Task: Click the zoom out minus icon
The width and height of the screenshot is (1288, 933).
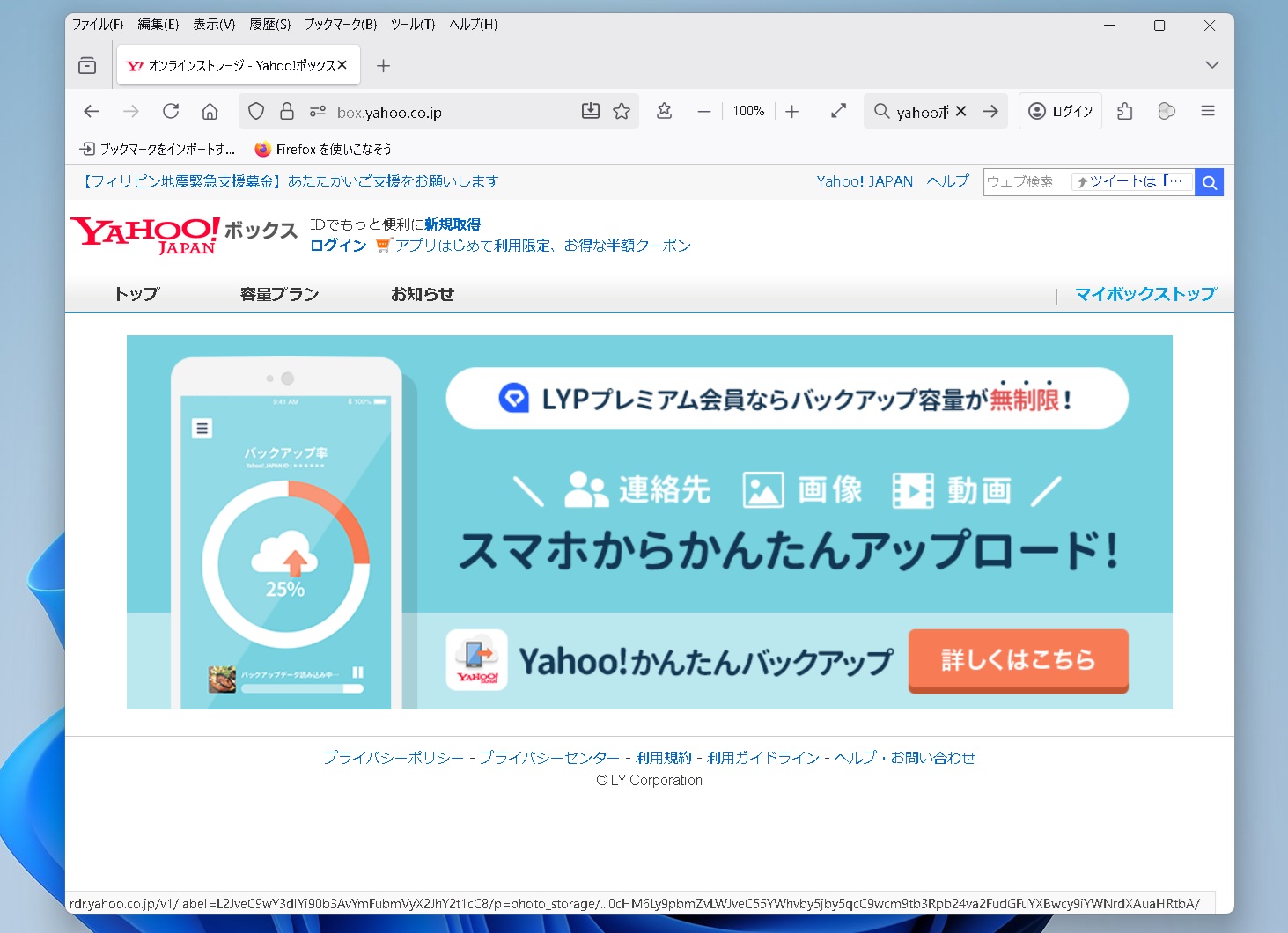Action: click(704, 111)
